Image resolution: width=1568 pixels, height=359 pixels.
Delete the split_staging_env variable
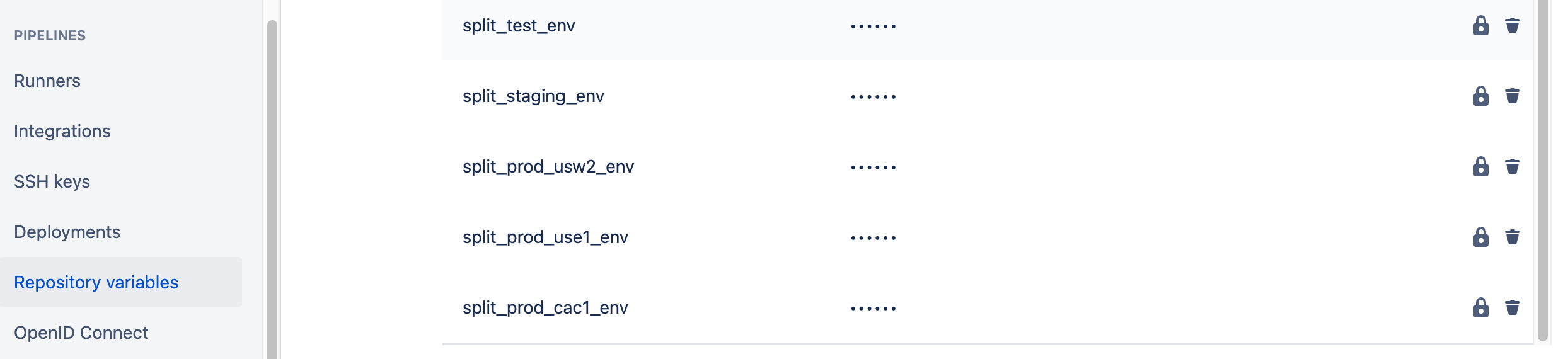[x=1512, y=96]
